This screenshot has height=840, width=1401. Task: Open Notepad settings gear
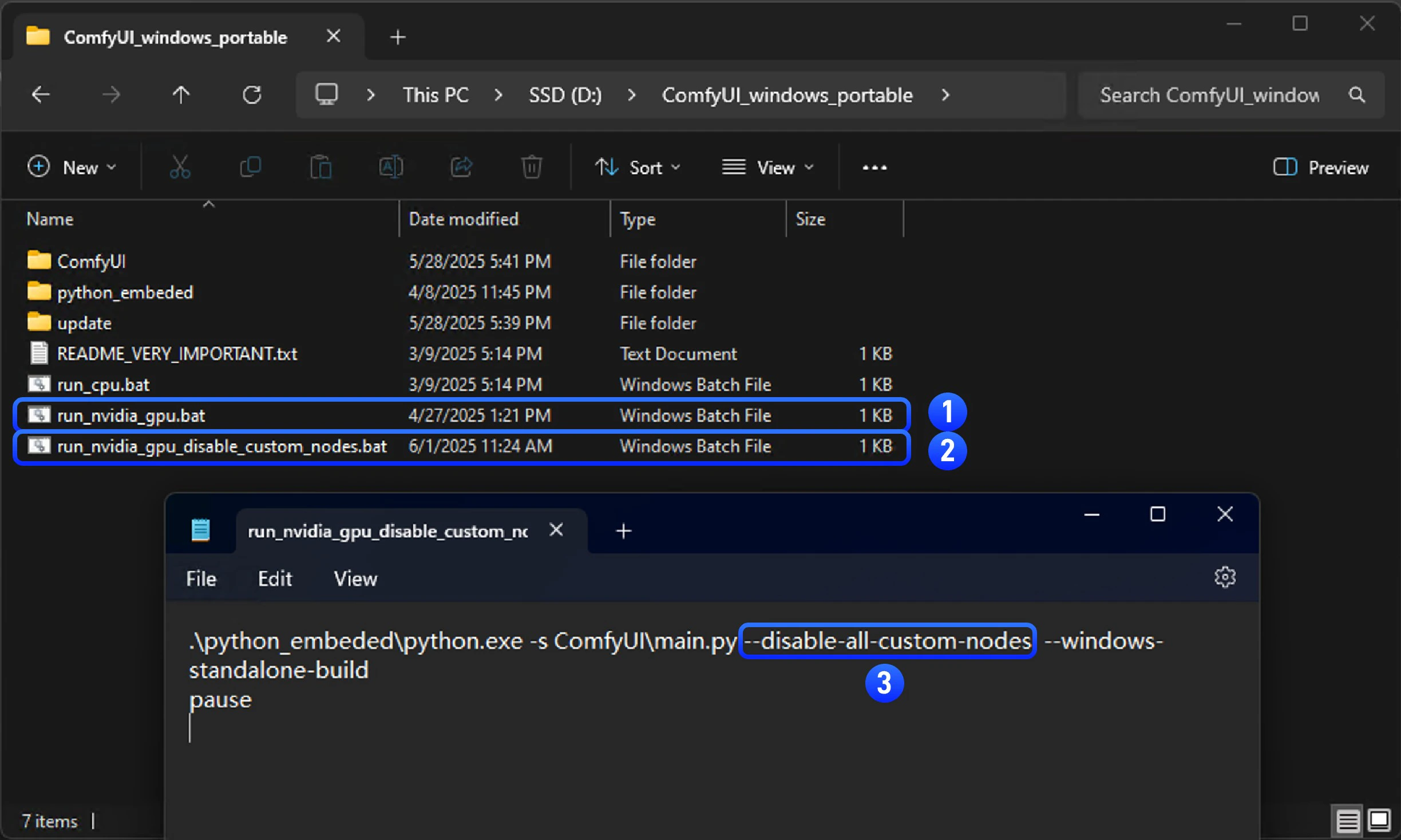(1225, 577)
